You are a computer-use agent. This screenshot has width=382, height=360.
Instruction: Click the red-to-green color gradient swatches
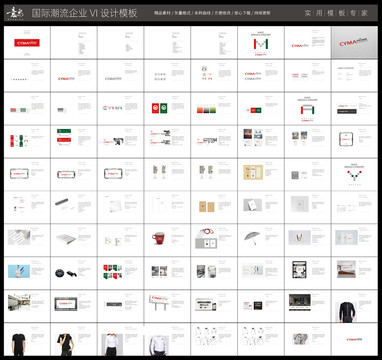tap(206, 110)
